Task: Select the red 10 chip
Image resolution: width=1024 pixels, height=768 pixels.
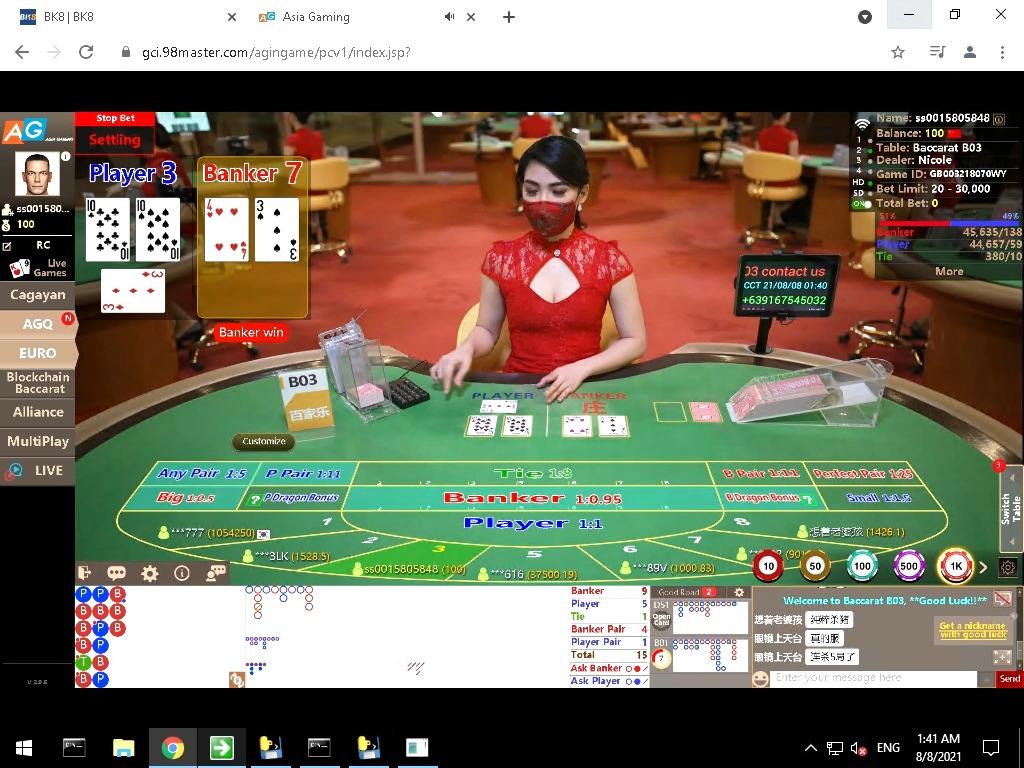Action: pyautogui.click(x=768, y=566)
